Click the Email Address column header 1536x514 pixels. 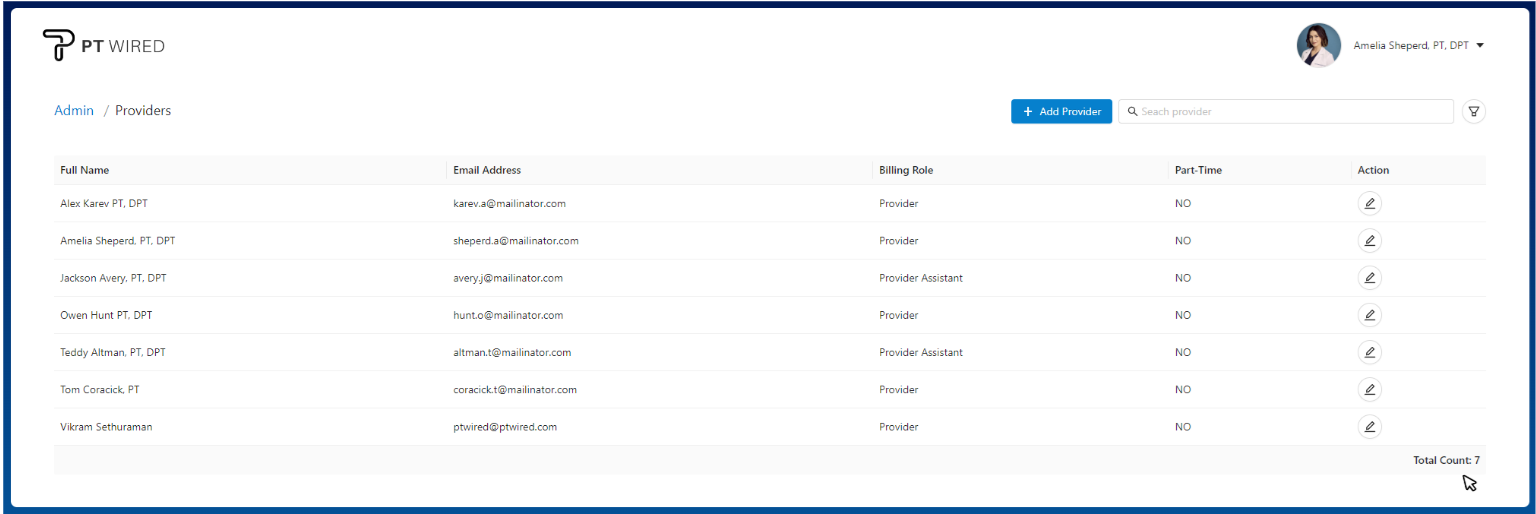487,170
